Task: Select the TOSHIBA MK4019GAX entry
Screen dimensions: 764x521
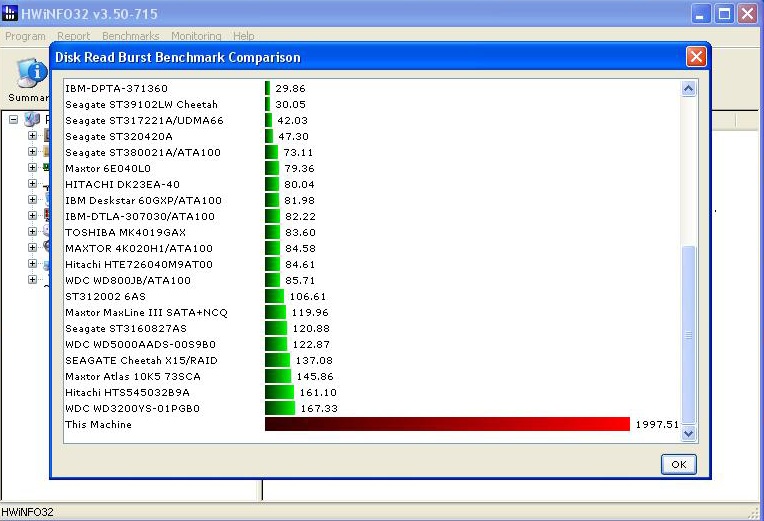Action: pyautogui.click(x=126, y=232)
